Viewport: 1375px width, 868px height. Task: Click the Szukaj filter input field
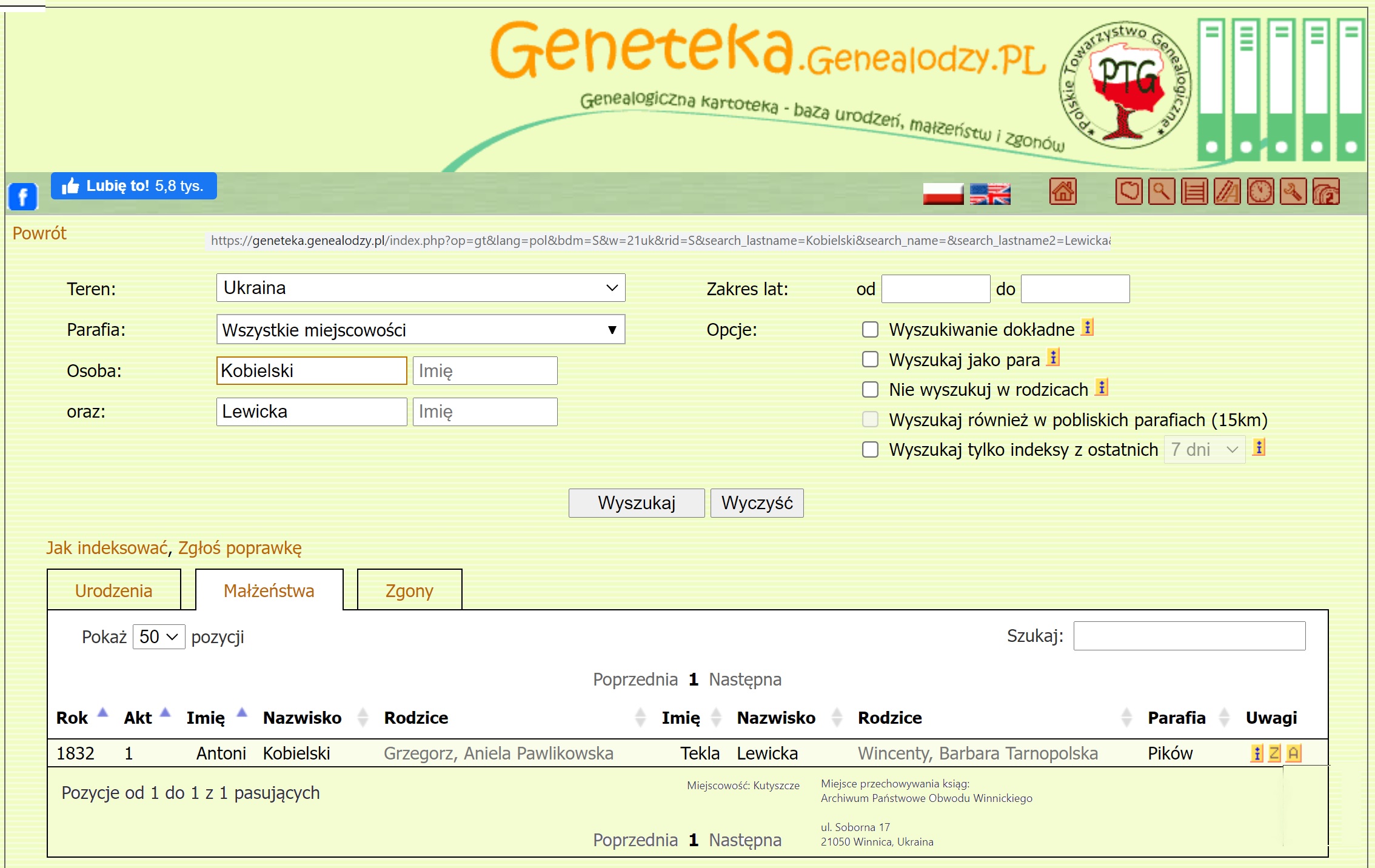coord(1189,636)
